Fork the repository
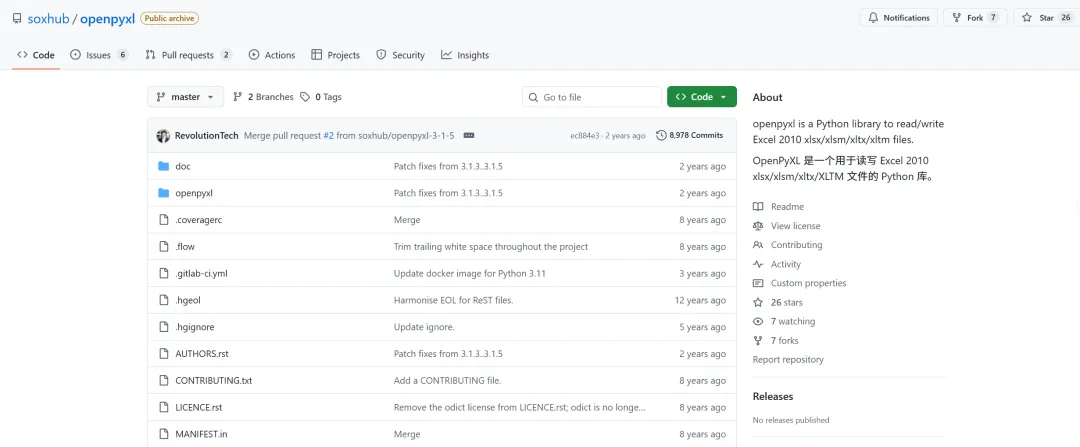 975,18
